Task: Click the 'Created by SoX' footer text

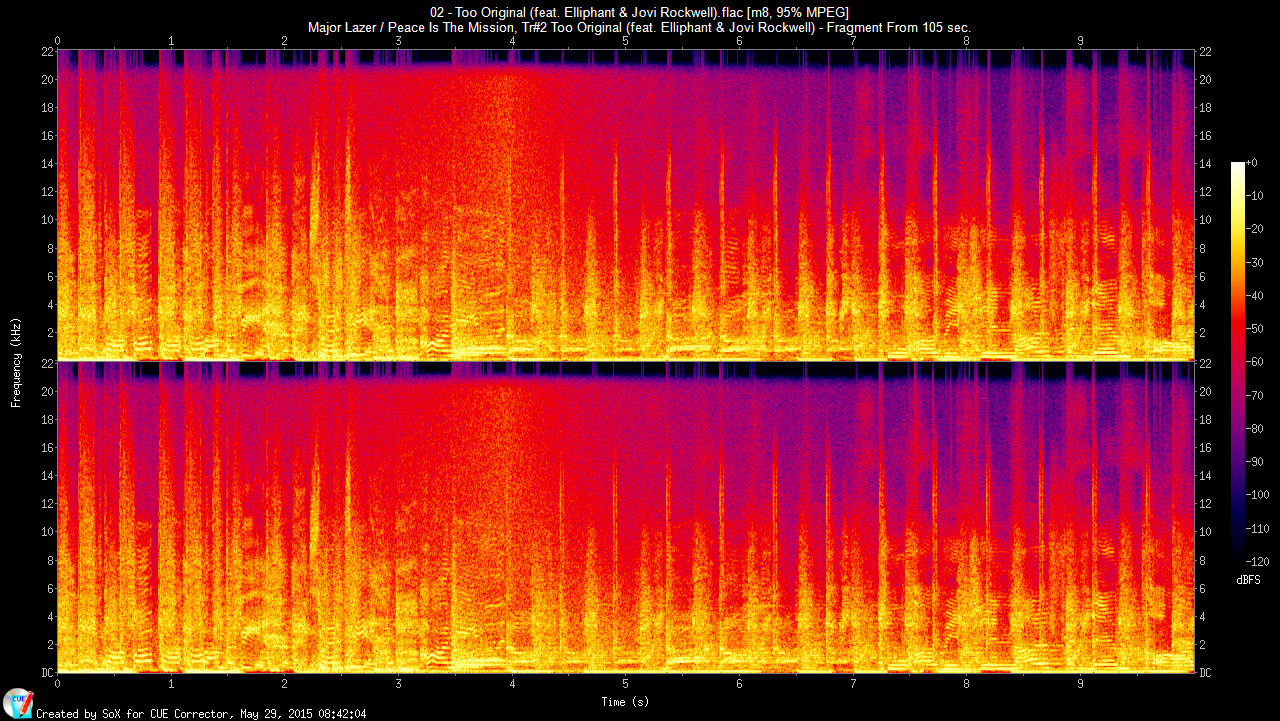Action: coord(201,714)
